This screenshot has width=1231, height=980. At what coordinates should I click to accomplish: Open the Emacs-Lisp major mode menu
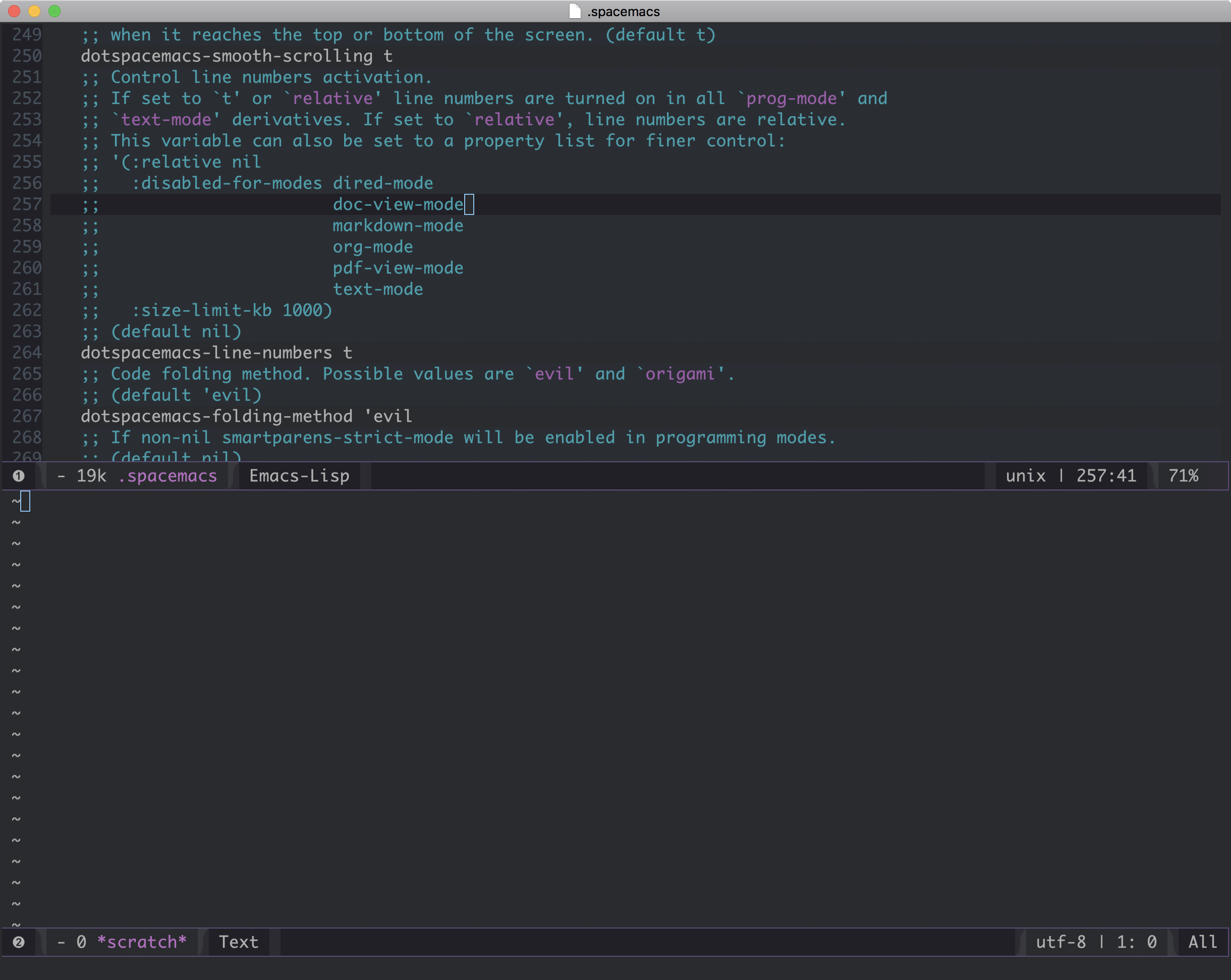[299, 476]
